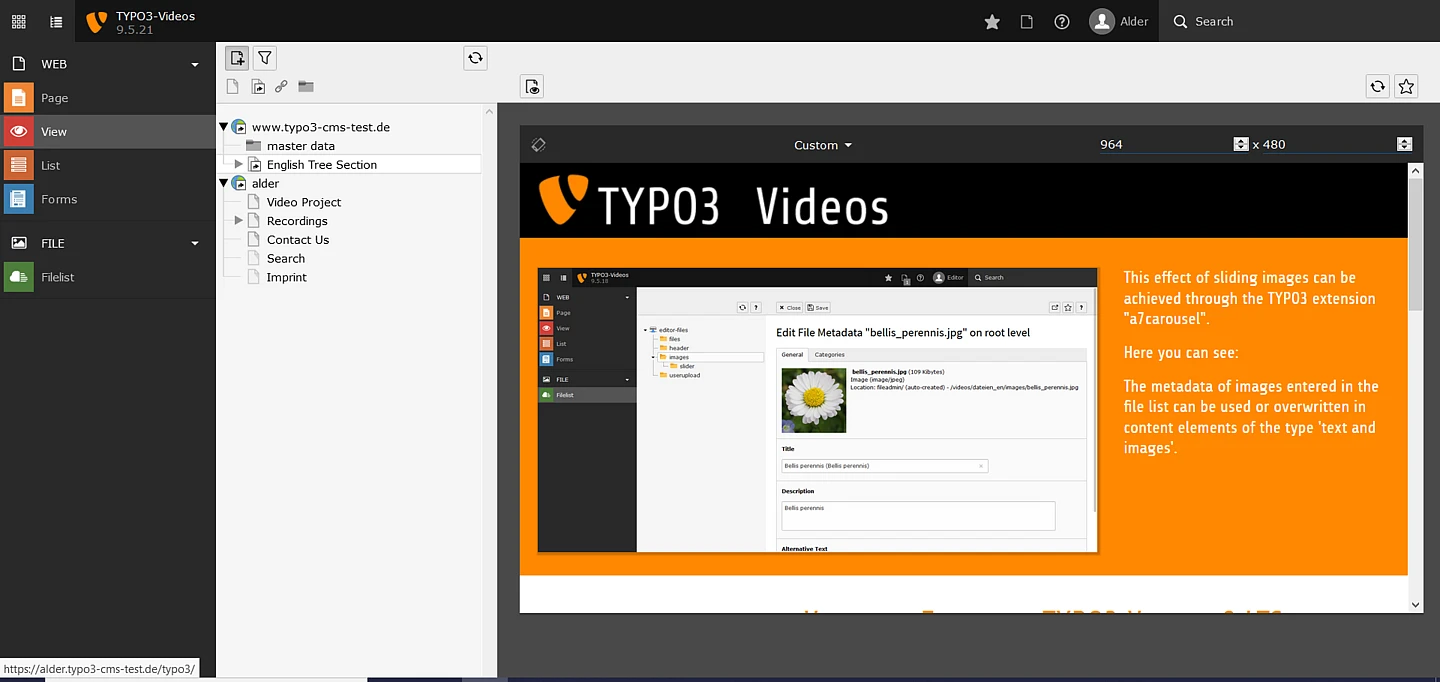Viewport: 1440px width, 682px height.
Task: Click the bookmarks star in top bar
Action: click(x=992, y=21)
